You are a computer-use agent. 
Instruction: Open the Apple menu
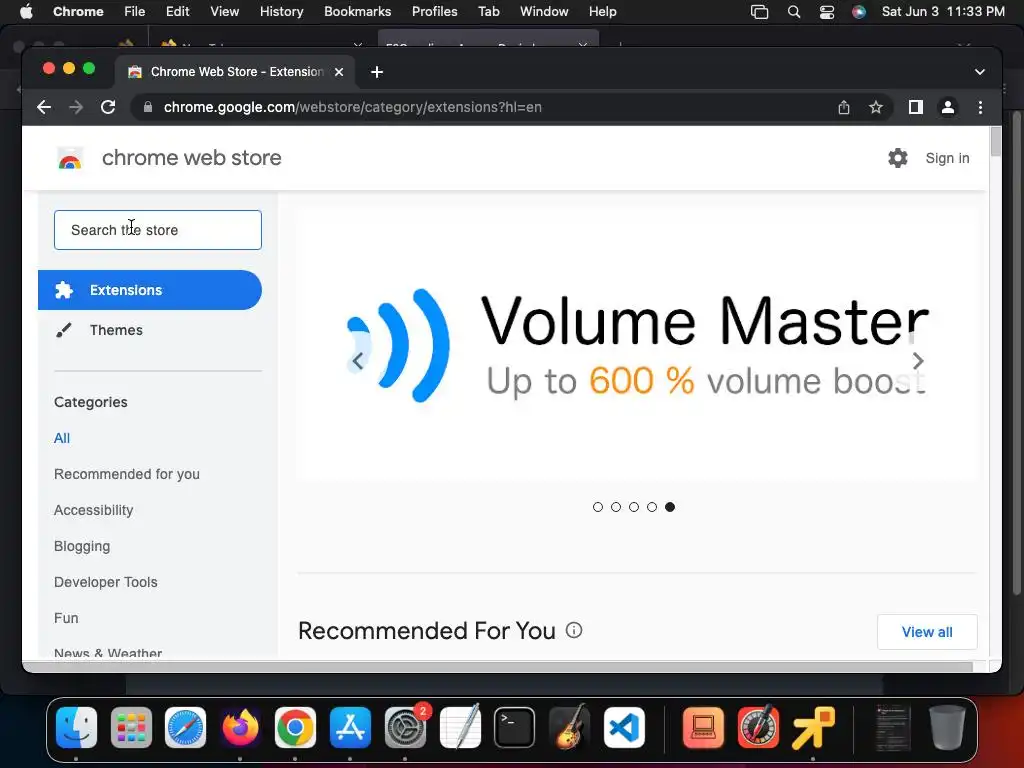(26, 12)
